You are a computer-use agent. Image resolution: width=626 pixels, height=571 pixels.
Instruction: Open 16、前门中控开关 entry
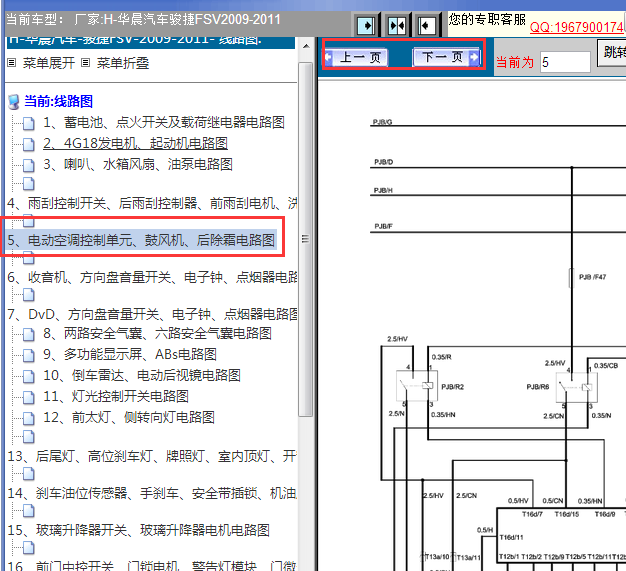(152, 565)
